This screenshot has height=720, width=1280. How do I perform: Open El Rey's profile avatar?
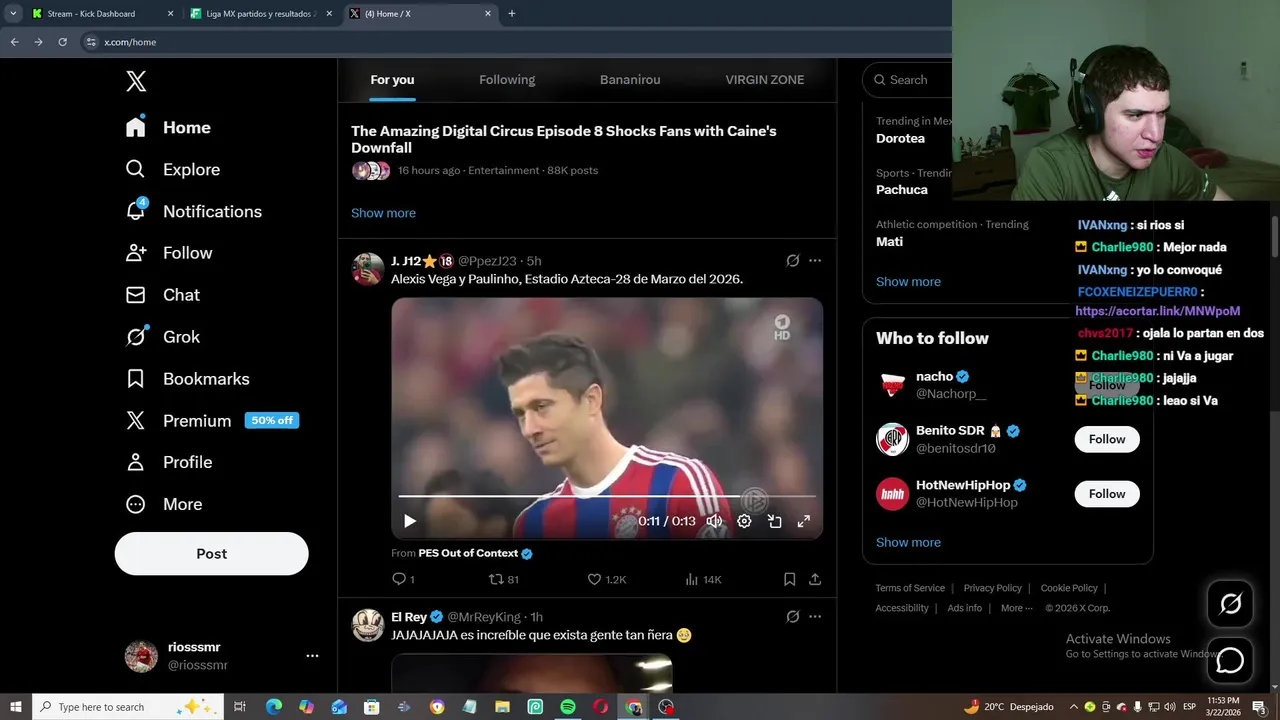tap(368, 625)
